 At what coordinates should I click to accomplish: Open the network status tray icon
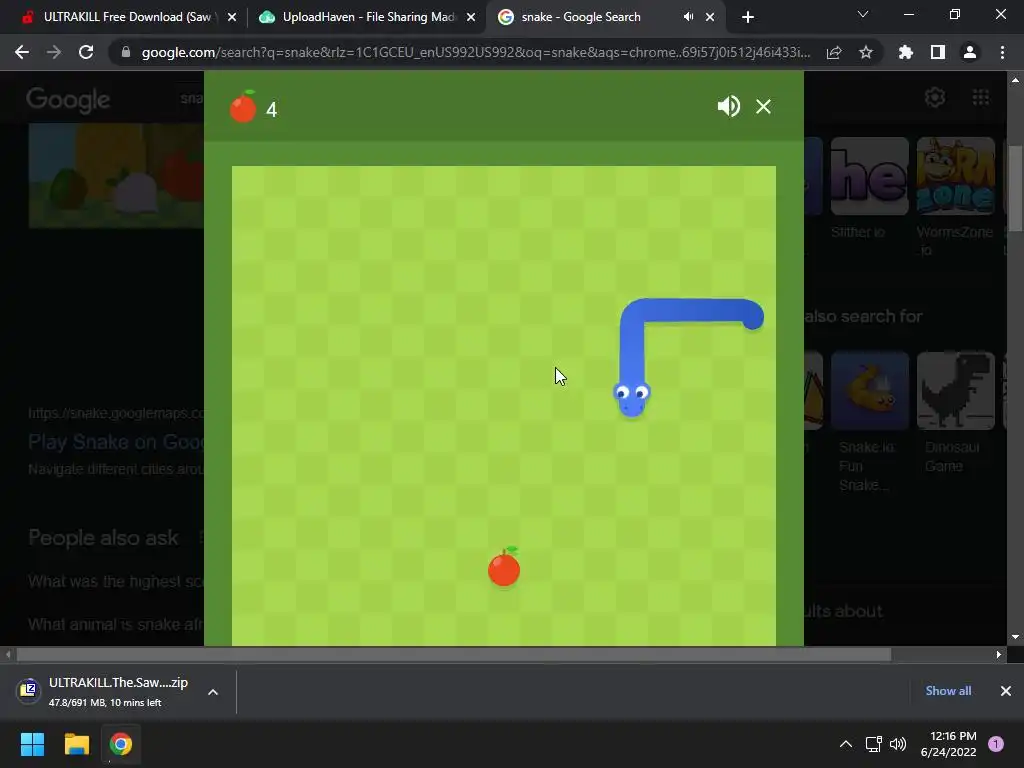click(874, 744)
